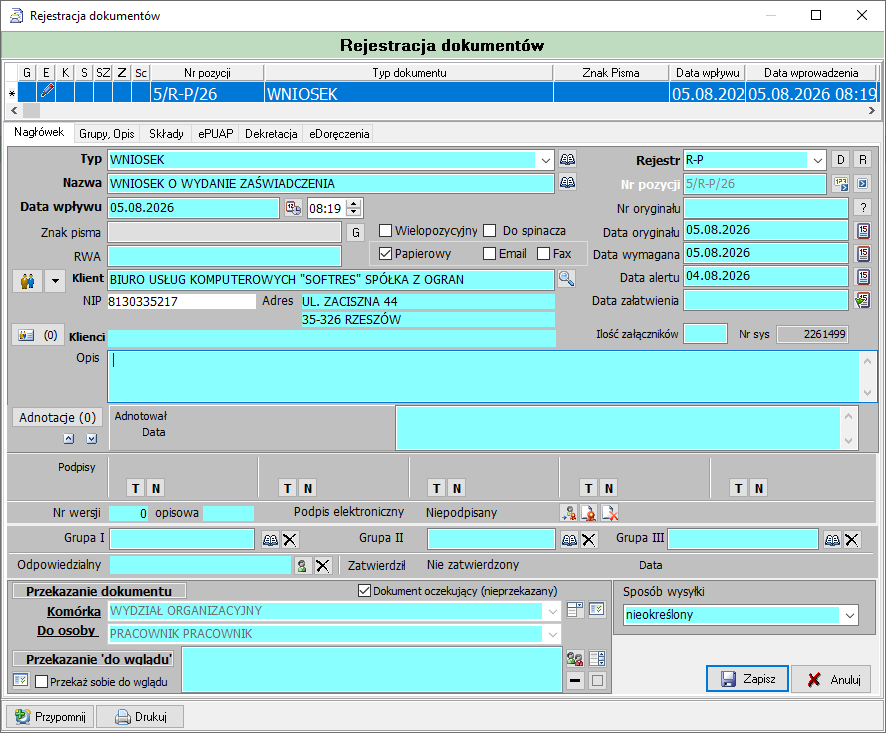This screenshot has height=733, width=886.
Task: Increase time with Data wpływu spinner up
Action: click(354, 204)
